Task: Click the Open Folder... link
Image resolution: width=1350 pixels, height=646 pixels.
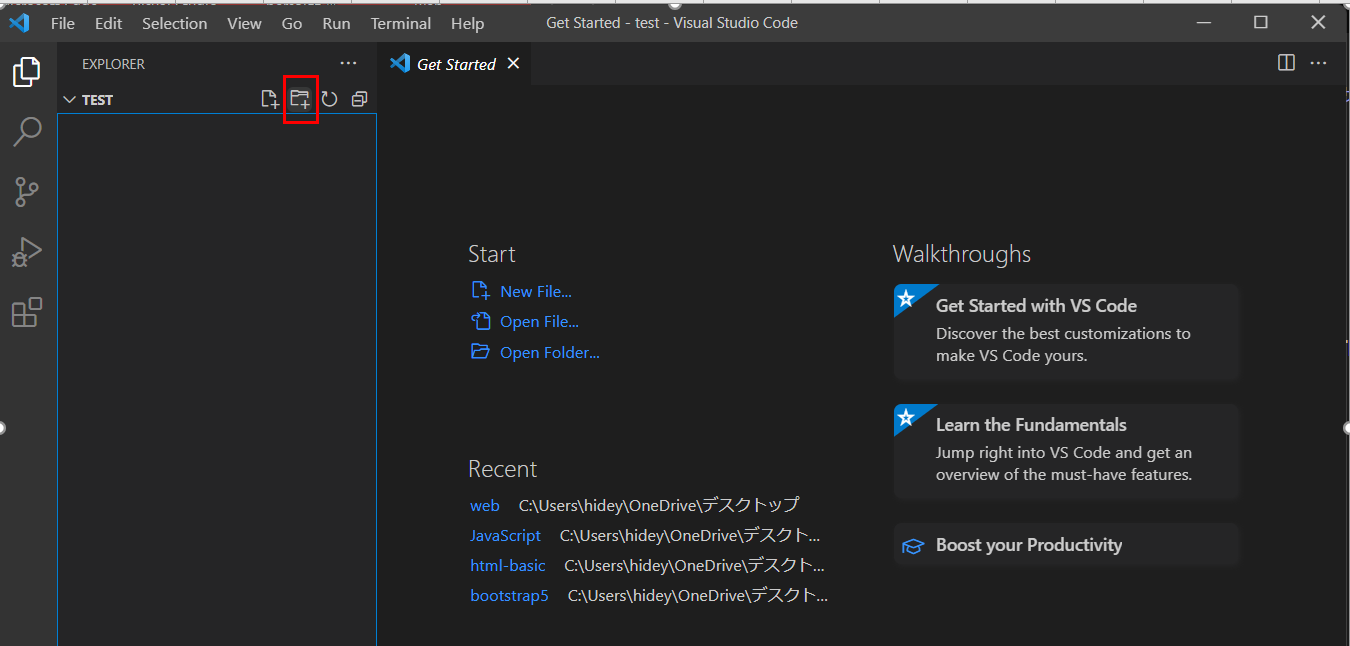Action: pyautogui.click(x=549, y=352)
